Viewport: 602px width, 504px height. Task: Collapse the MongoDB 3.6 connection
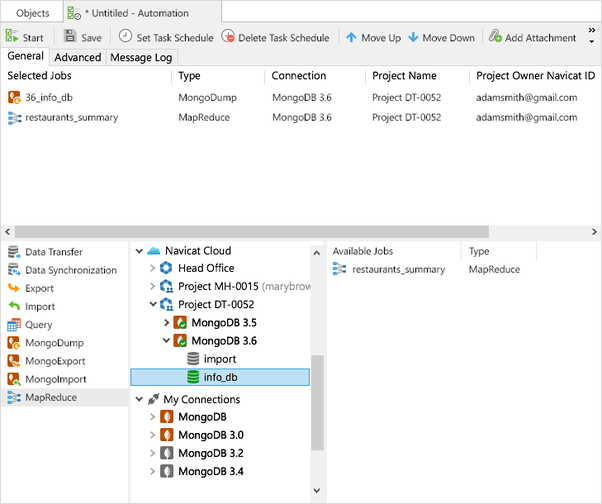pyautogui.click(x=166, y=340)
